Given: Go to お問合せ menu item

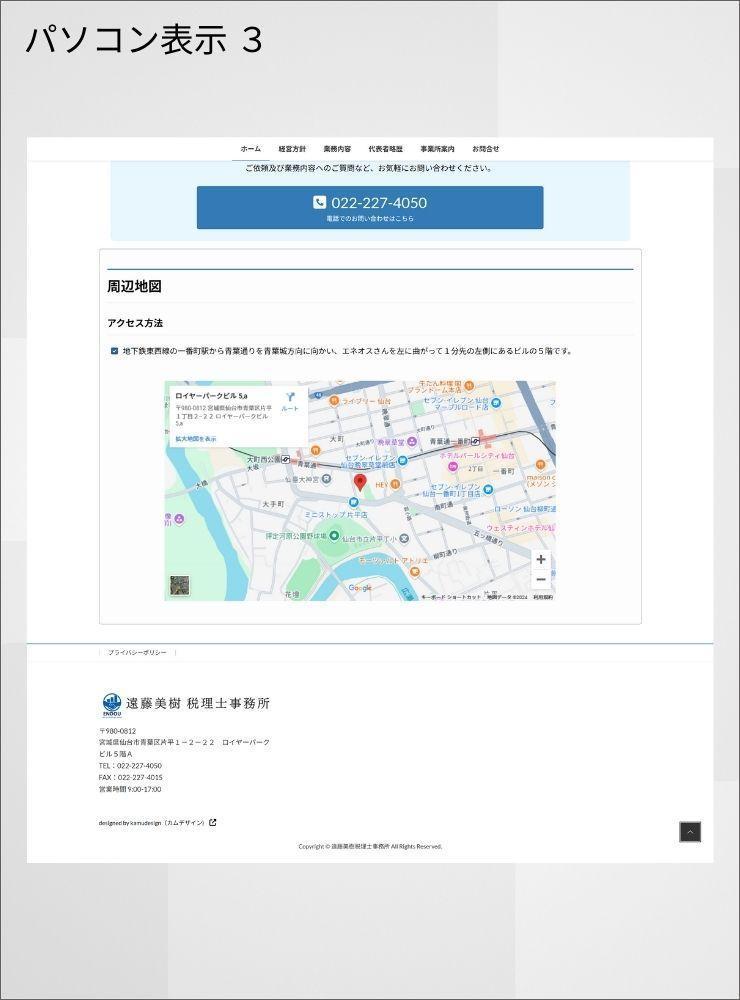Looking at the screenshot, I should point(485,149).
